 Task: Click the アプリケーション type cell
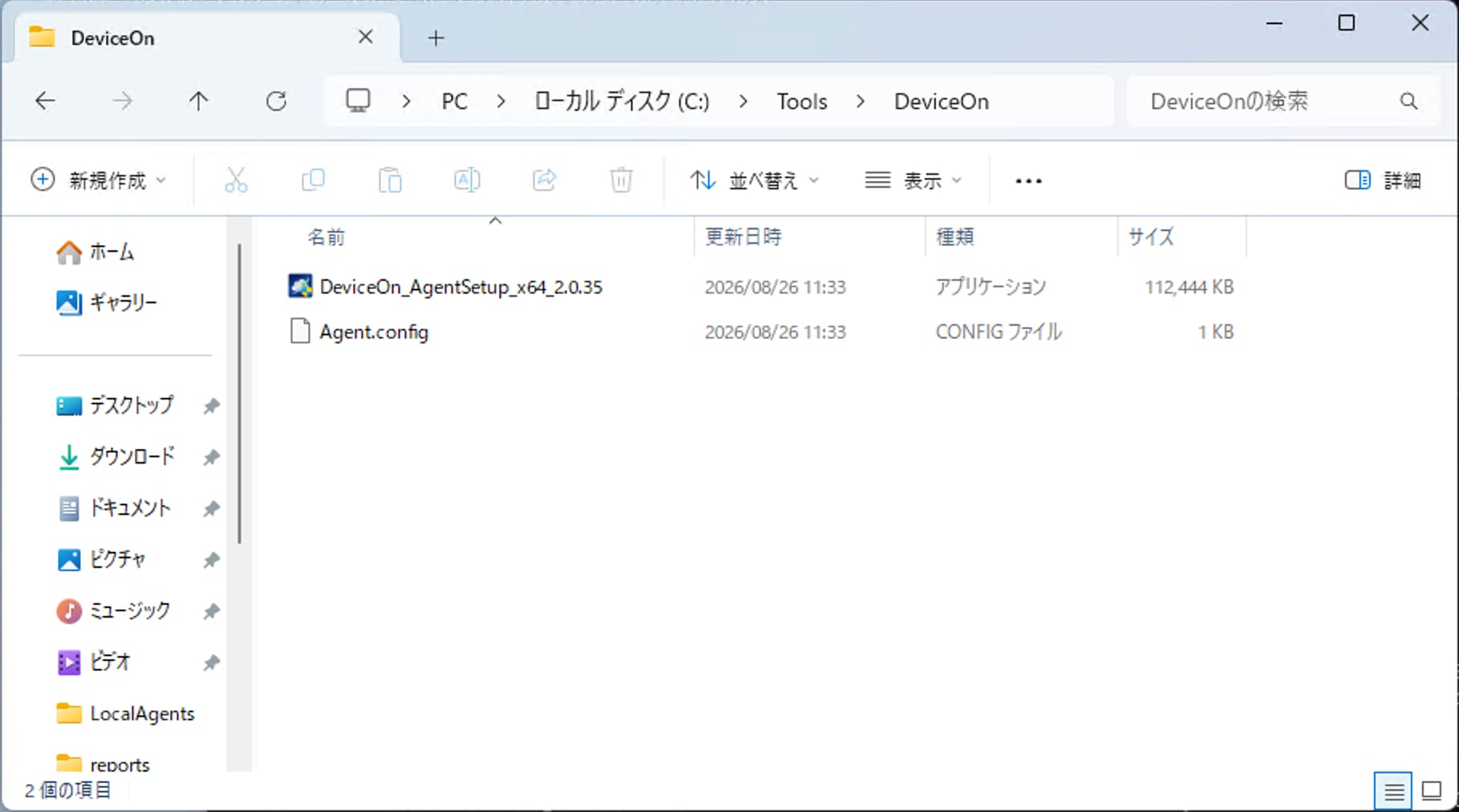[x=990, y=286]
